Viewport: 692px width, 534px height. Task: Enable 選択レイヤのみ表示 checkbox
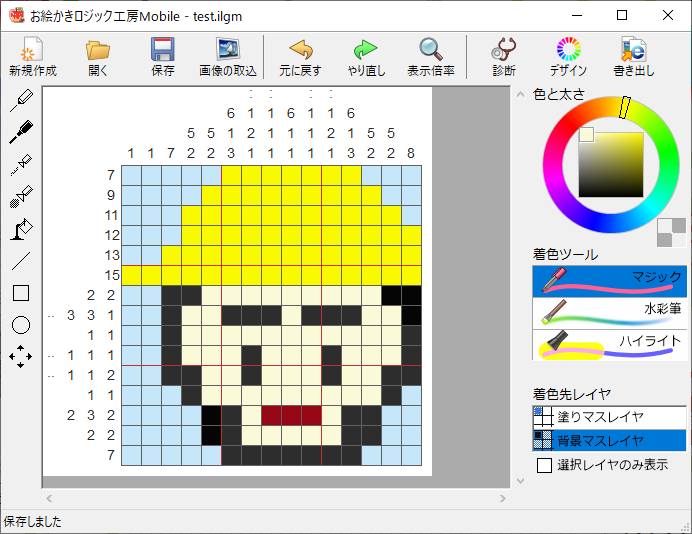point(544,465)
